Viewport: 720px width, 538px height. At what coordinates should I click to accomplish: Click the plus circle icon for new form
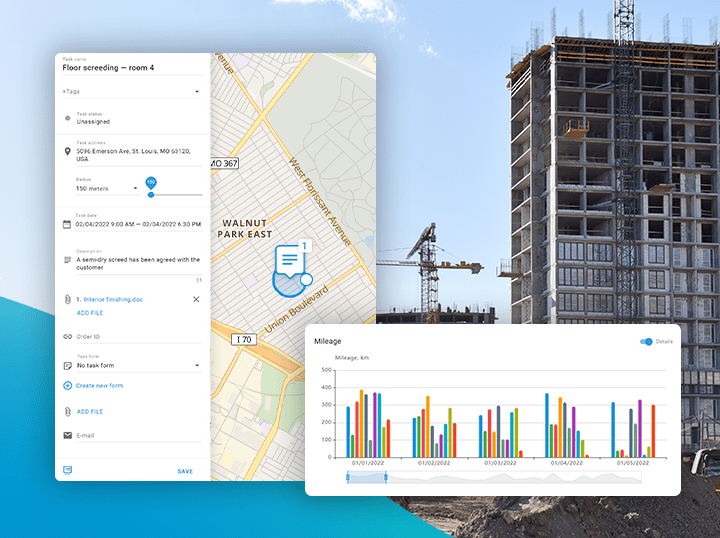68,386
